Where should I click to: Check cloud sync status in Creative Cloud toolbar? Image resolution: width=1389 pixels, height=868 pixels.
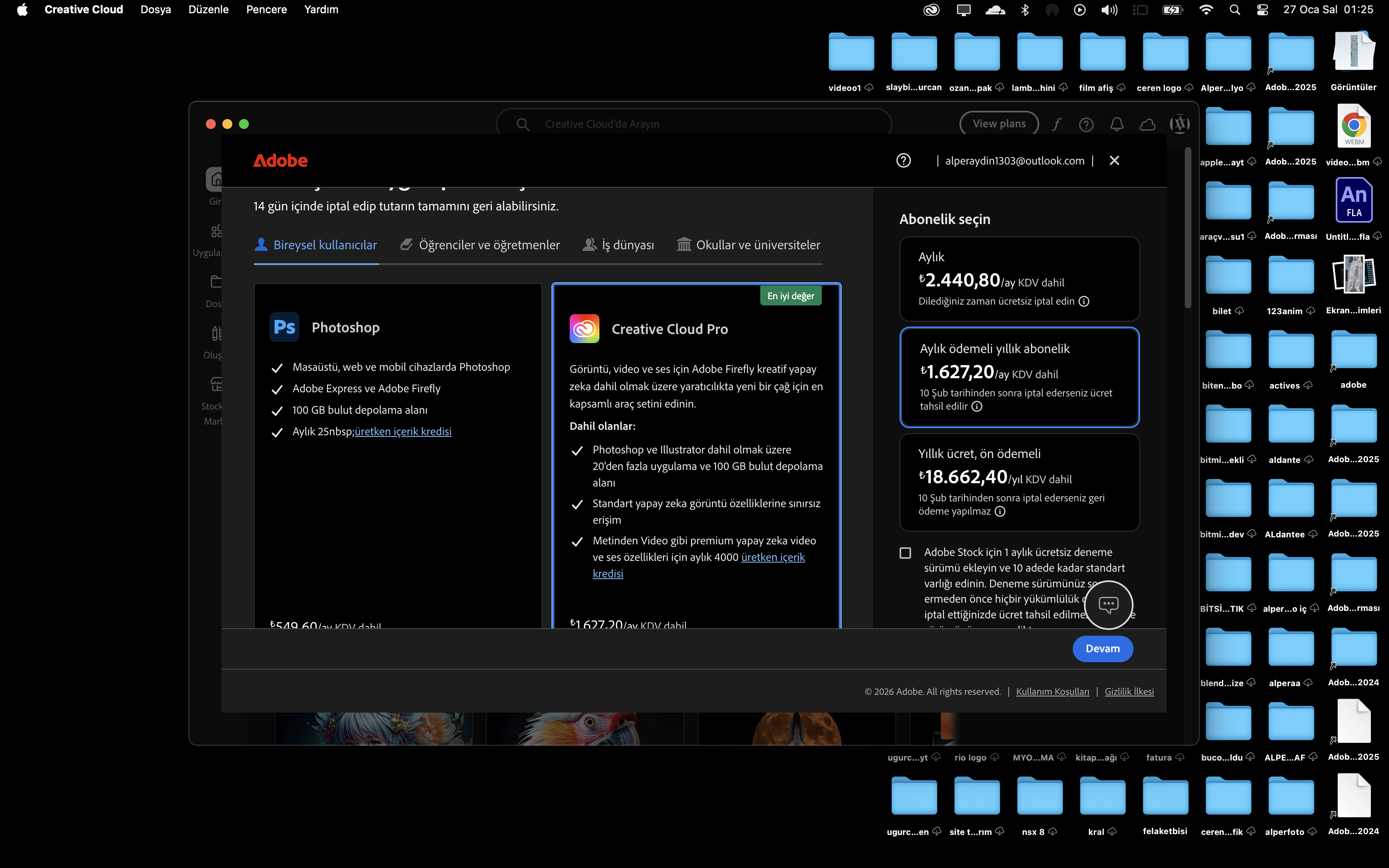coord(1147,124)
